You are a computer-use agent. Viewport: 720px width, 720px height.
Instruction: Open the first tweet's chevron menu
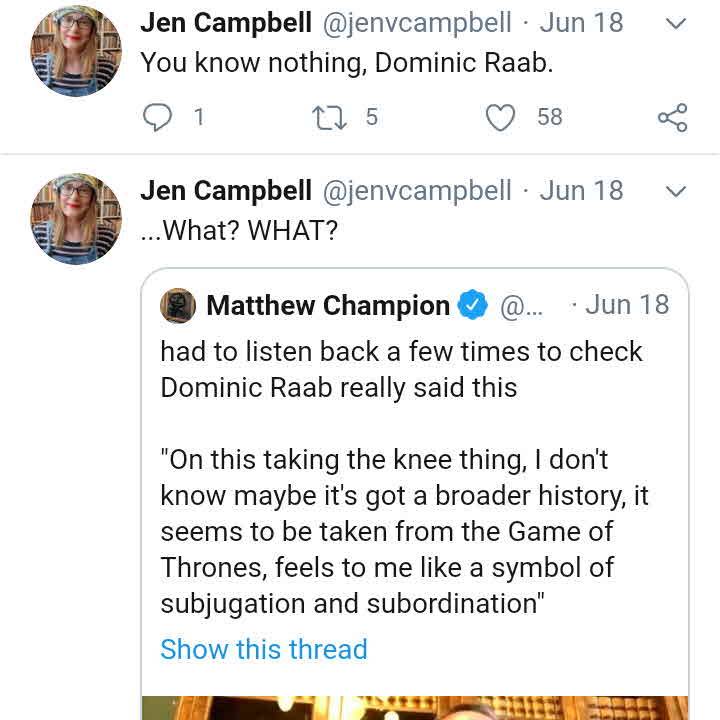pos(676,24)
